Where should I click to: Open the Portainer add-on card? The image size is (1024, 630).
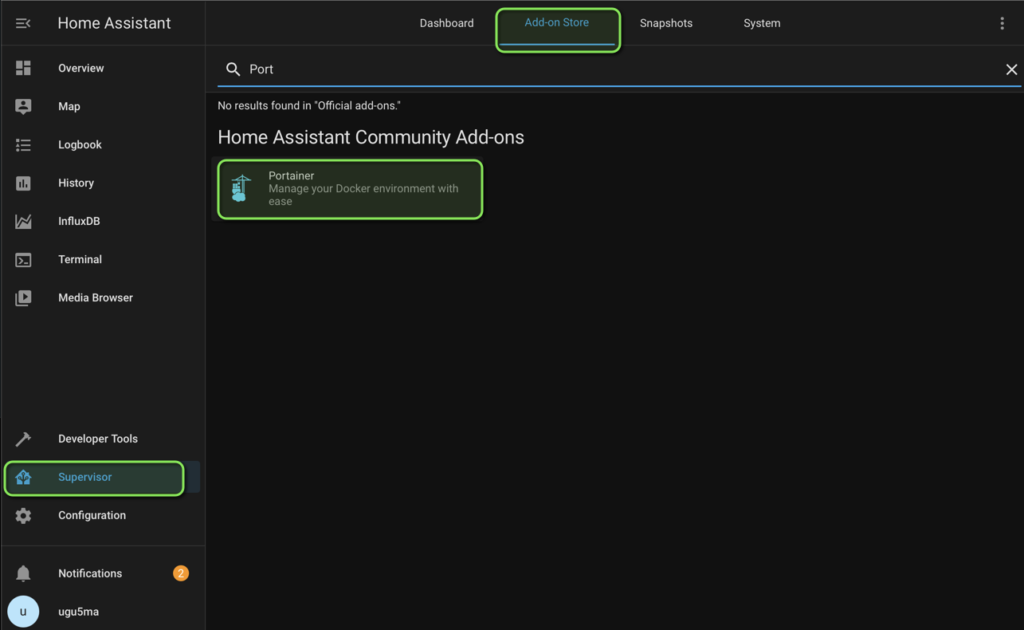coord(350,189)
